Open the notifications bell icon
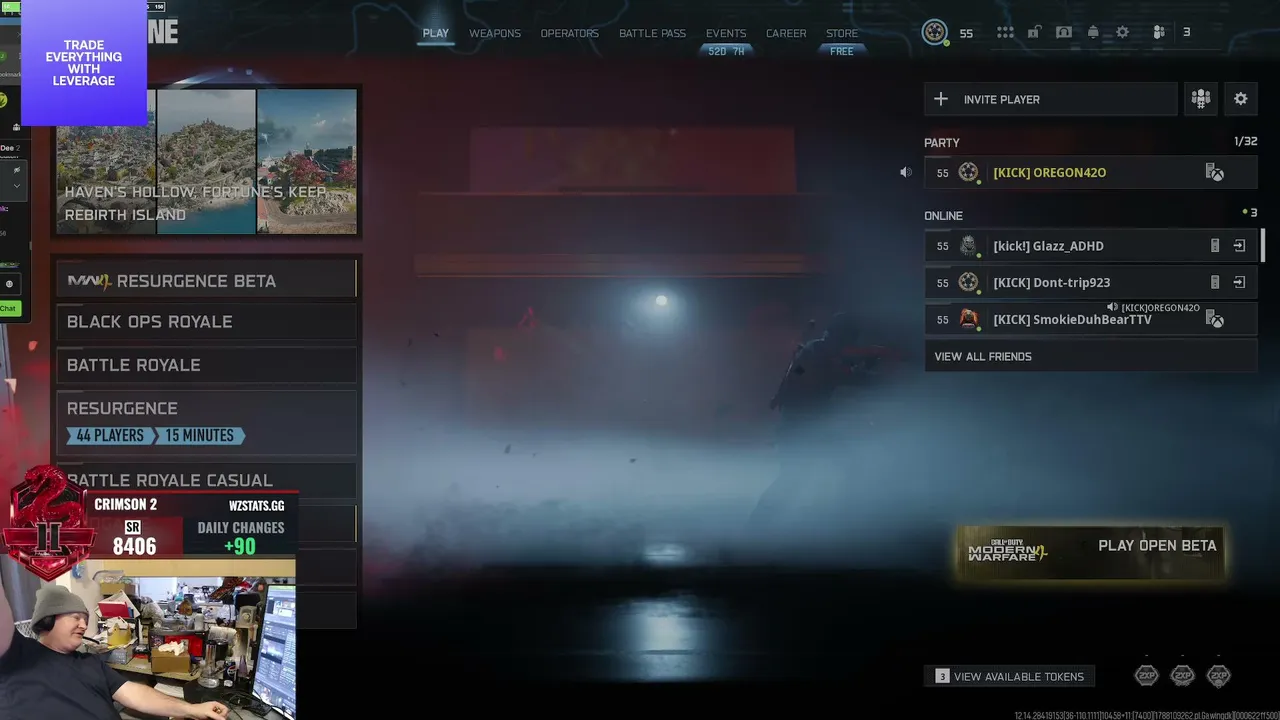 1093,32
